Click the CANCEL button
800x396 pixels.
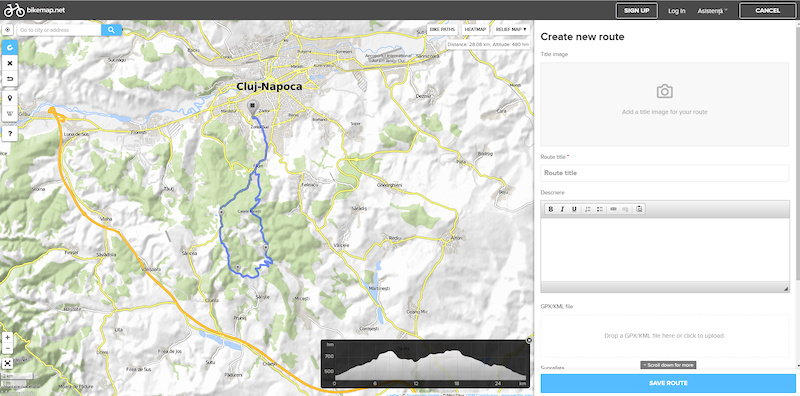coord(767,11)
